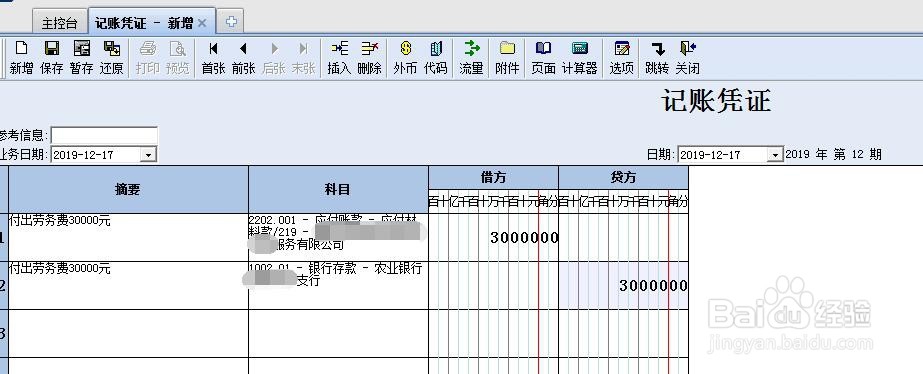This screenshot has height=374, width=923.
Task: Go to previous voucher with 前张
Action: coord(243,57)
